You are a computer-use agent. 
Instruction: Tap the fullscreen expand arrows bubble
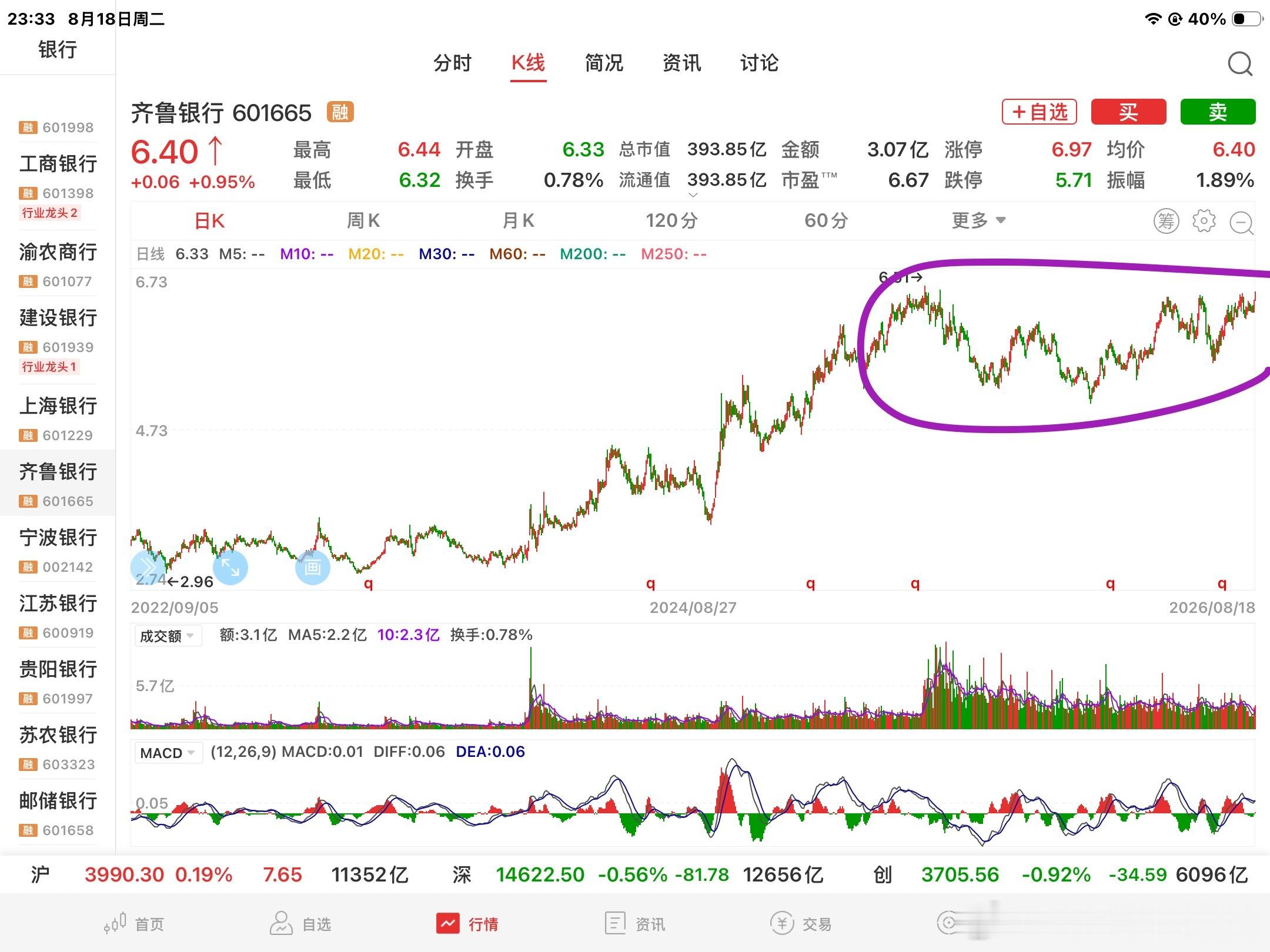click(230, 567)
